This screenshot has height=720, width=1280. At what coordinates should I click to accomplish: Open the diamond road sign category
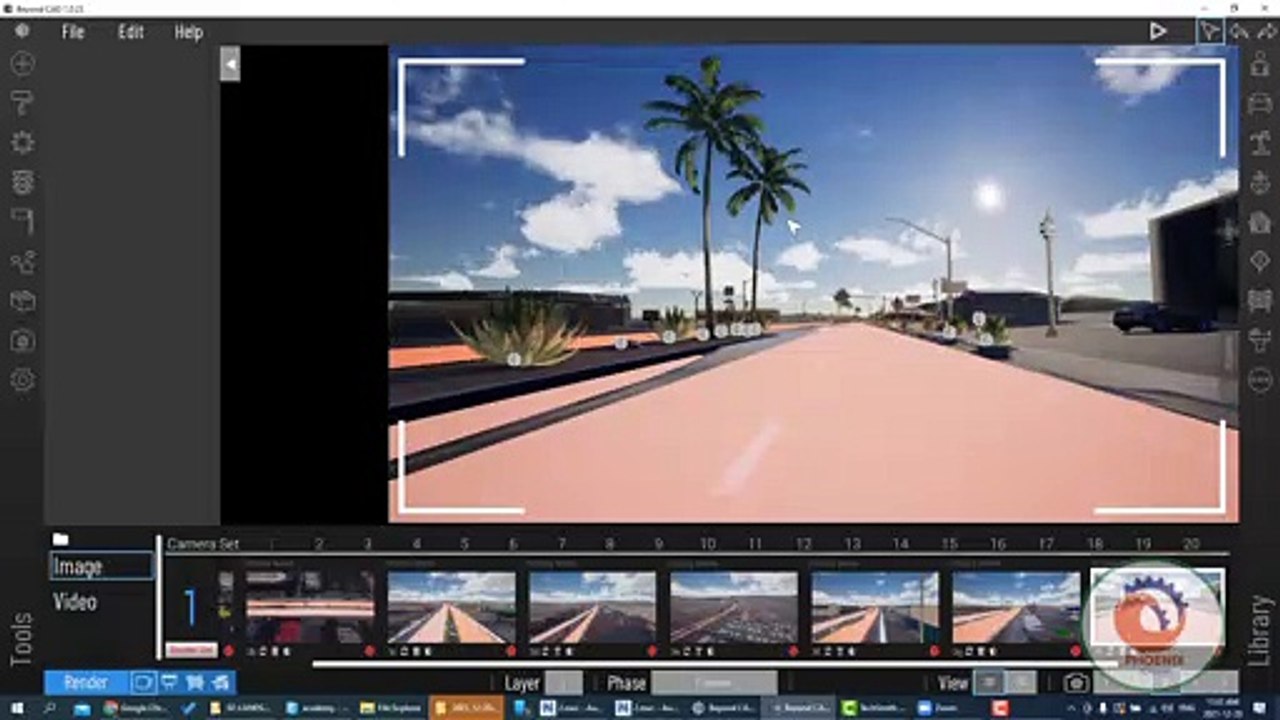pos(1260,261)
